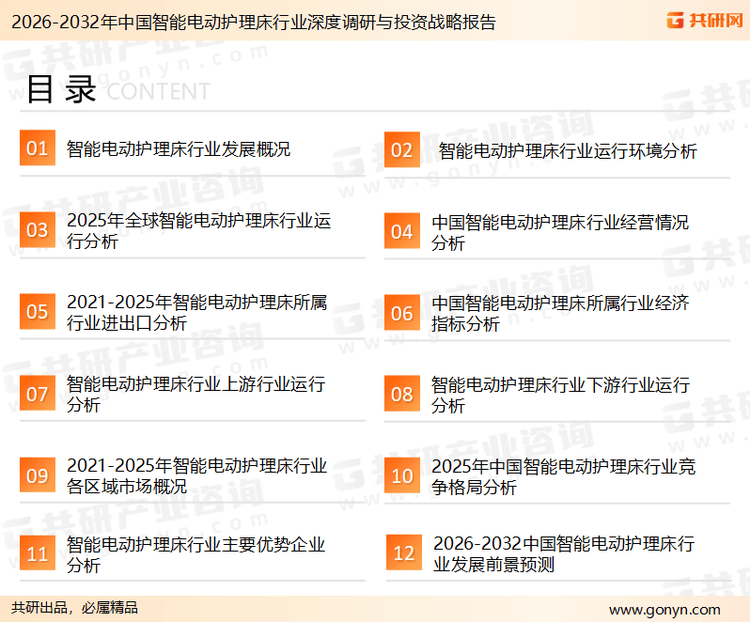Open 2021-2025年各区域市场概况 chapter
This screenshot has width=750, height=622.
197,476
